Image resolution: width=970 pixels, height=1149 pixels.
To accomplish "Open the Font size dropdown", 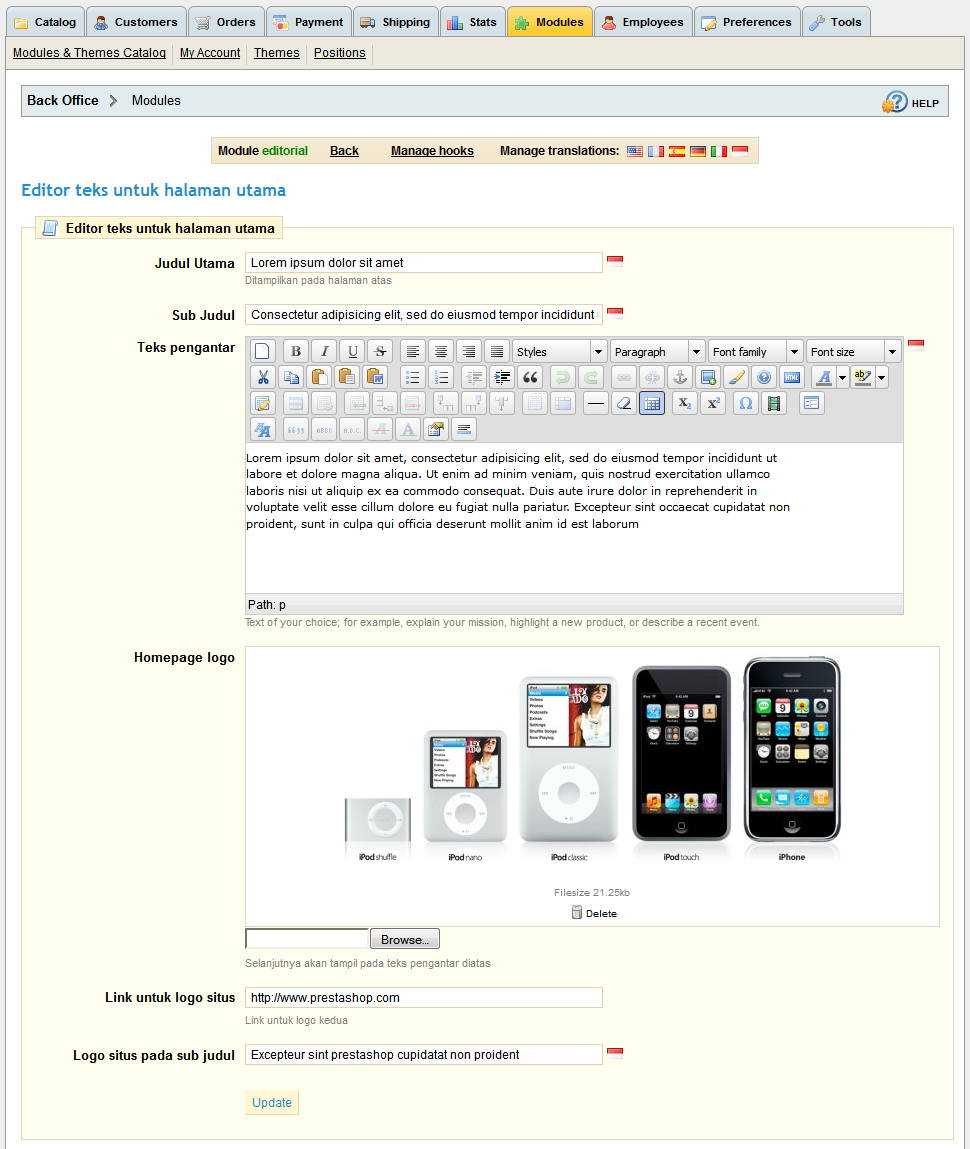I will click(854, 352).
